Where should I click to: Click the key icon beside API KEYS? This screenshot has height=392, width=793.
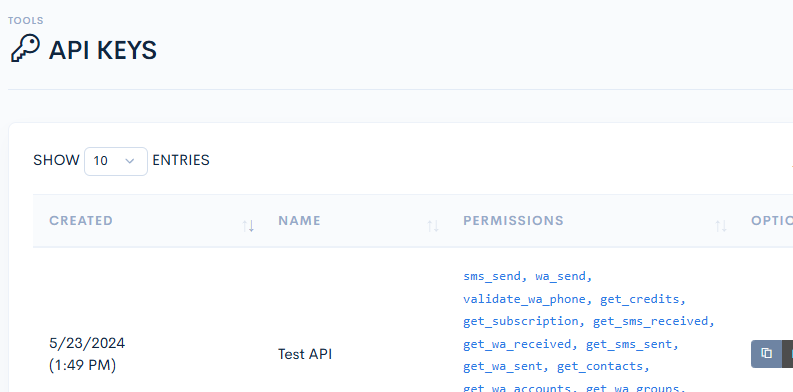coord(25,49)
